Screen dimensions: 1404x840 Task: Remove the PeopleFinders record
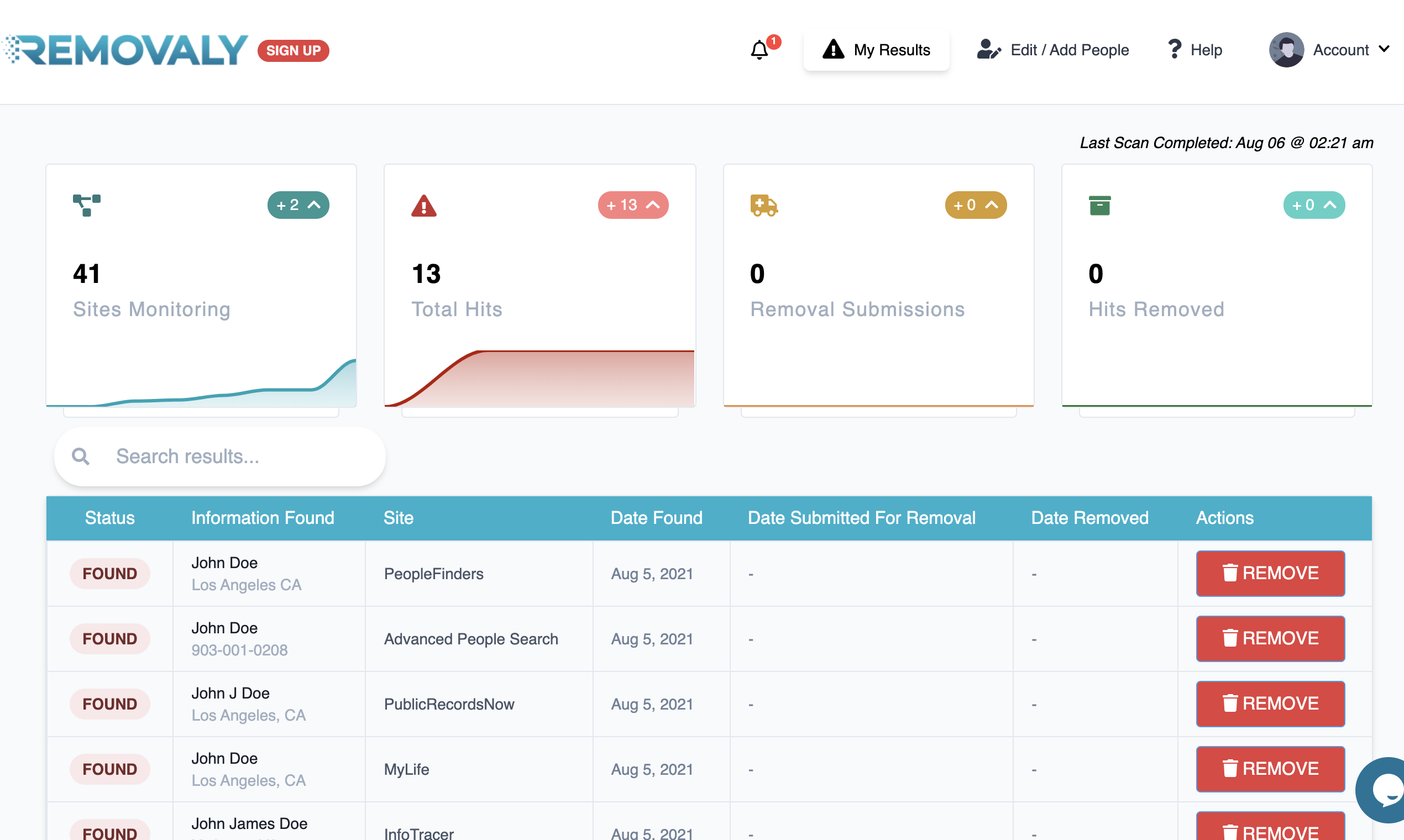1270,574
